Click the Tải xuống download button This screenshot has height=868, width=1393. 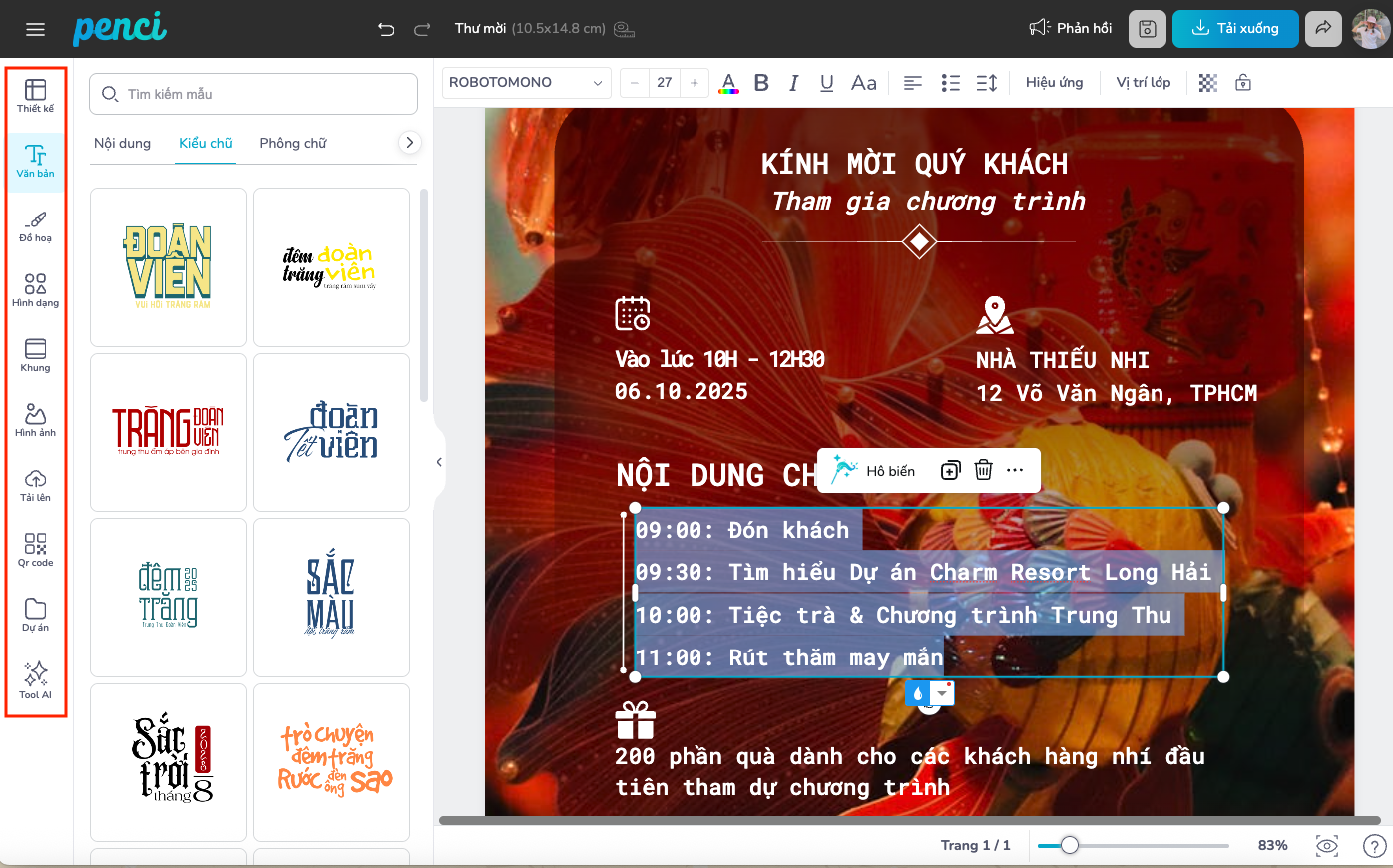[1234, 29]
